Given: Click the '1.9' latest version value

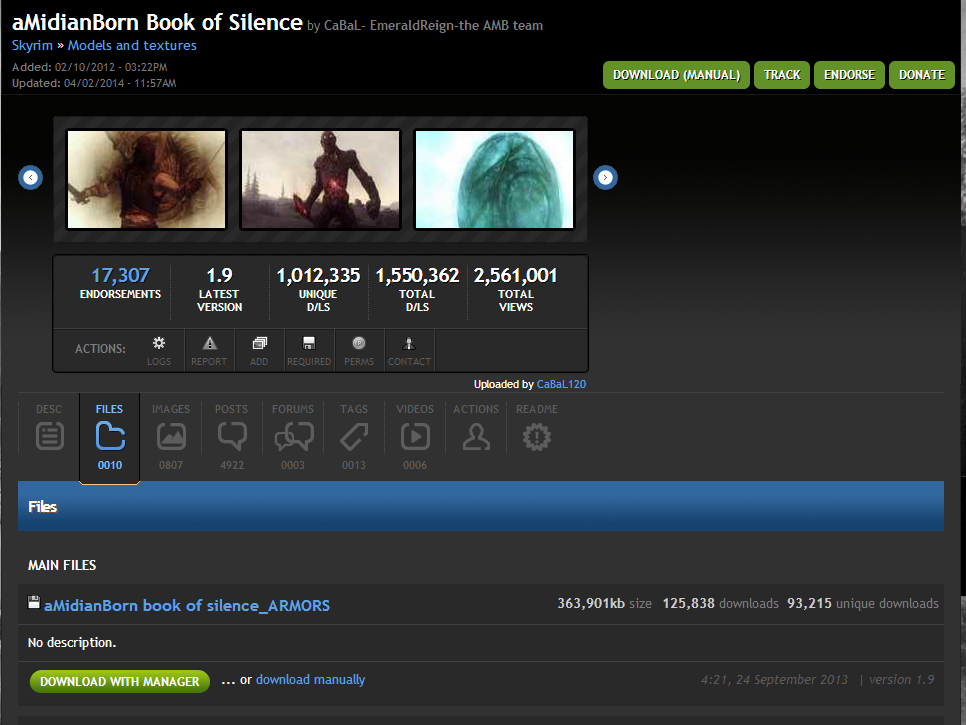Looking at the screenshot, I should [x=219, y=275].
